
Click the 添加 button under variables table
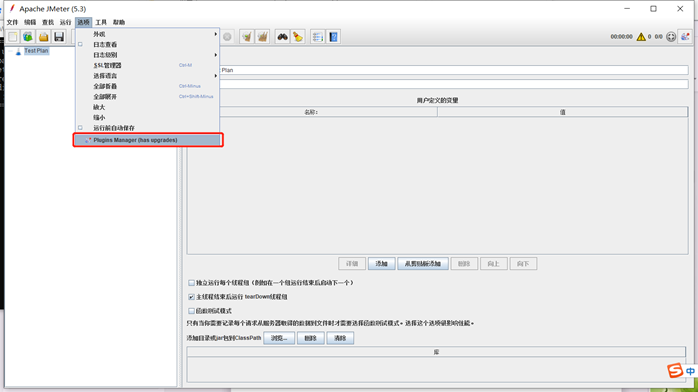point(381,264)
